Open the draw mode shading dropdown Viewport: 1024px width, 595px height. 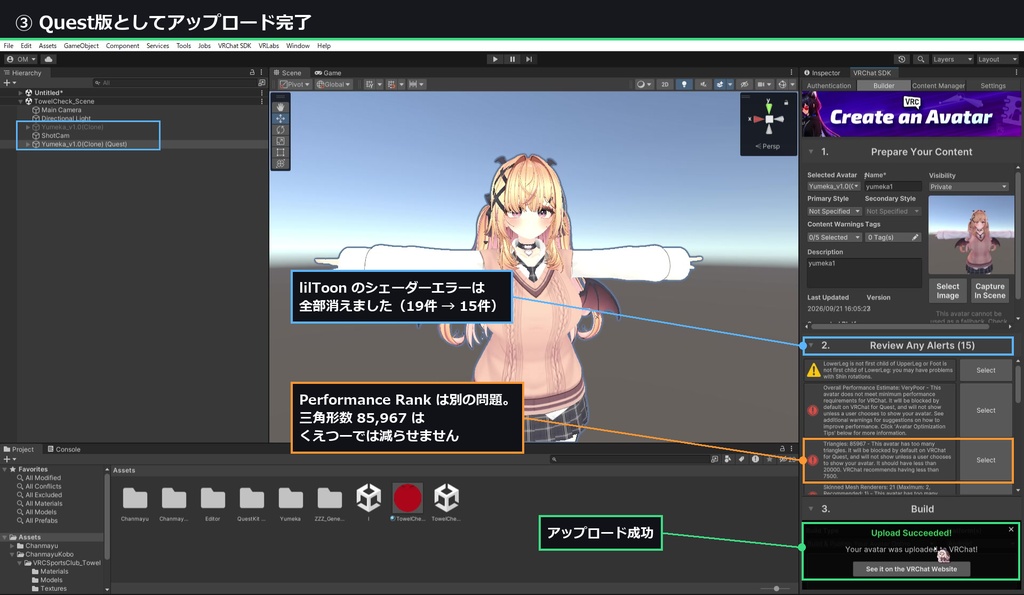(x=643, y=84)
